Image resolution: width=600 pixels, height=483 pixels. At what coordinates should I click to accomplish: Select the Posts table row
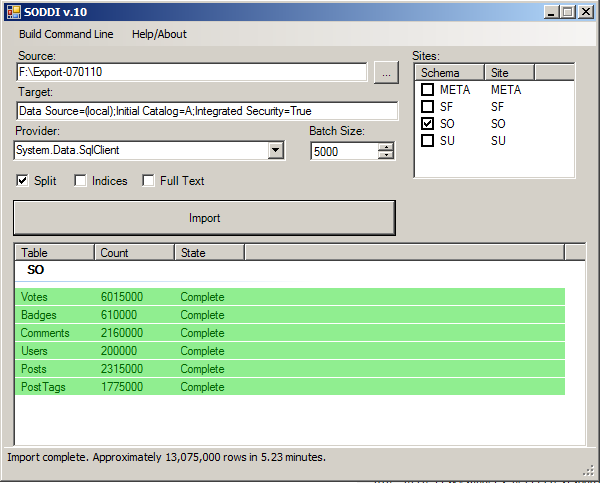pos(290,369)
